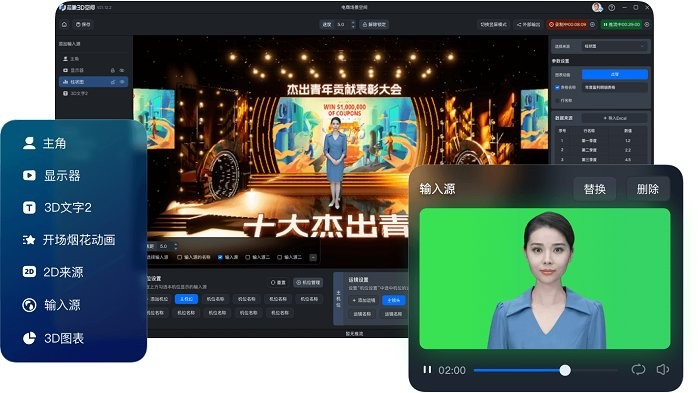Image resolution: width=700 pixels, height=393 pixels.
Task: Toggle loop icon in the 输入源 player
Action: [x=638, y=369]
